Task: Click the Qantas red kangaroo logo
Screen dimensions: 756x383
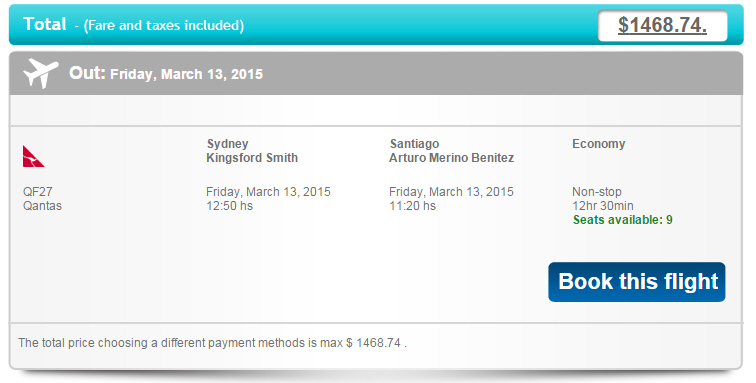Action: click(33, 156)
